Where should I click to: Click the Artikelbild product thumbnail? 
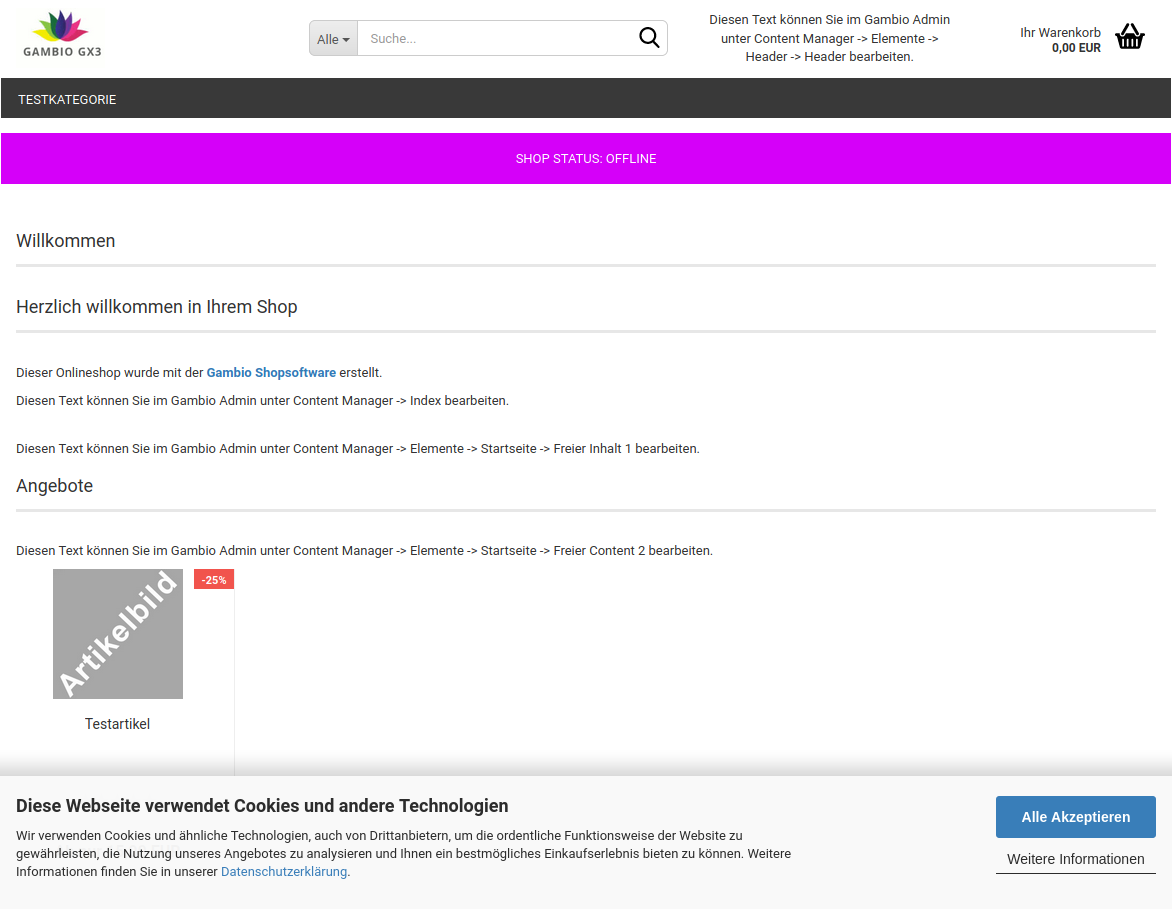pos(118,634)
